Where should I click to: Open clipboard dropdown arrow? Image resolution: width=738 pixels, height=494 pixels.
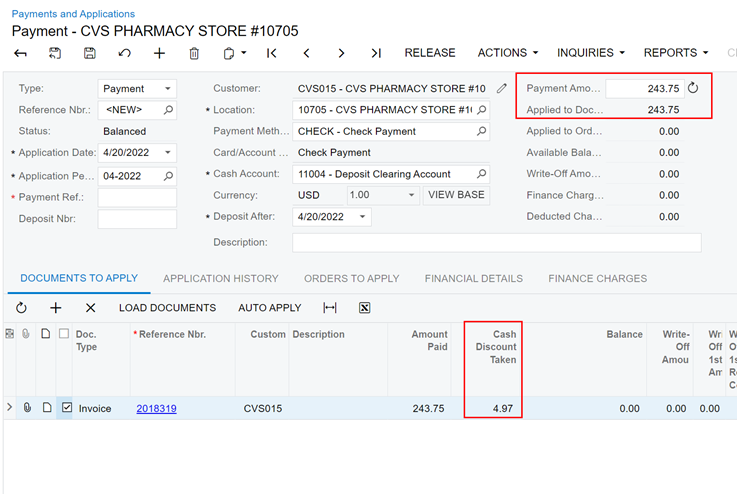244,53
